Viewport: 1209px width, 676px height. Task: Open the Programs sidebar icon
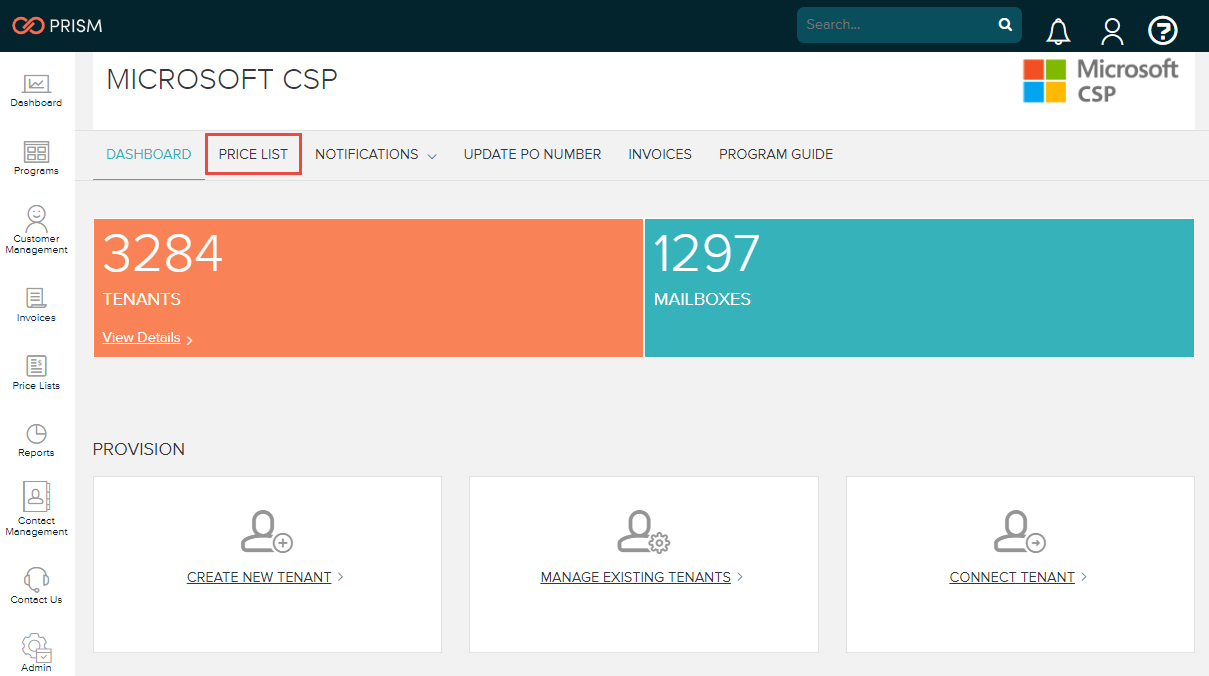[37, 157]
